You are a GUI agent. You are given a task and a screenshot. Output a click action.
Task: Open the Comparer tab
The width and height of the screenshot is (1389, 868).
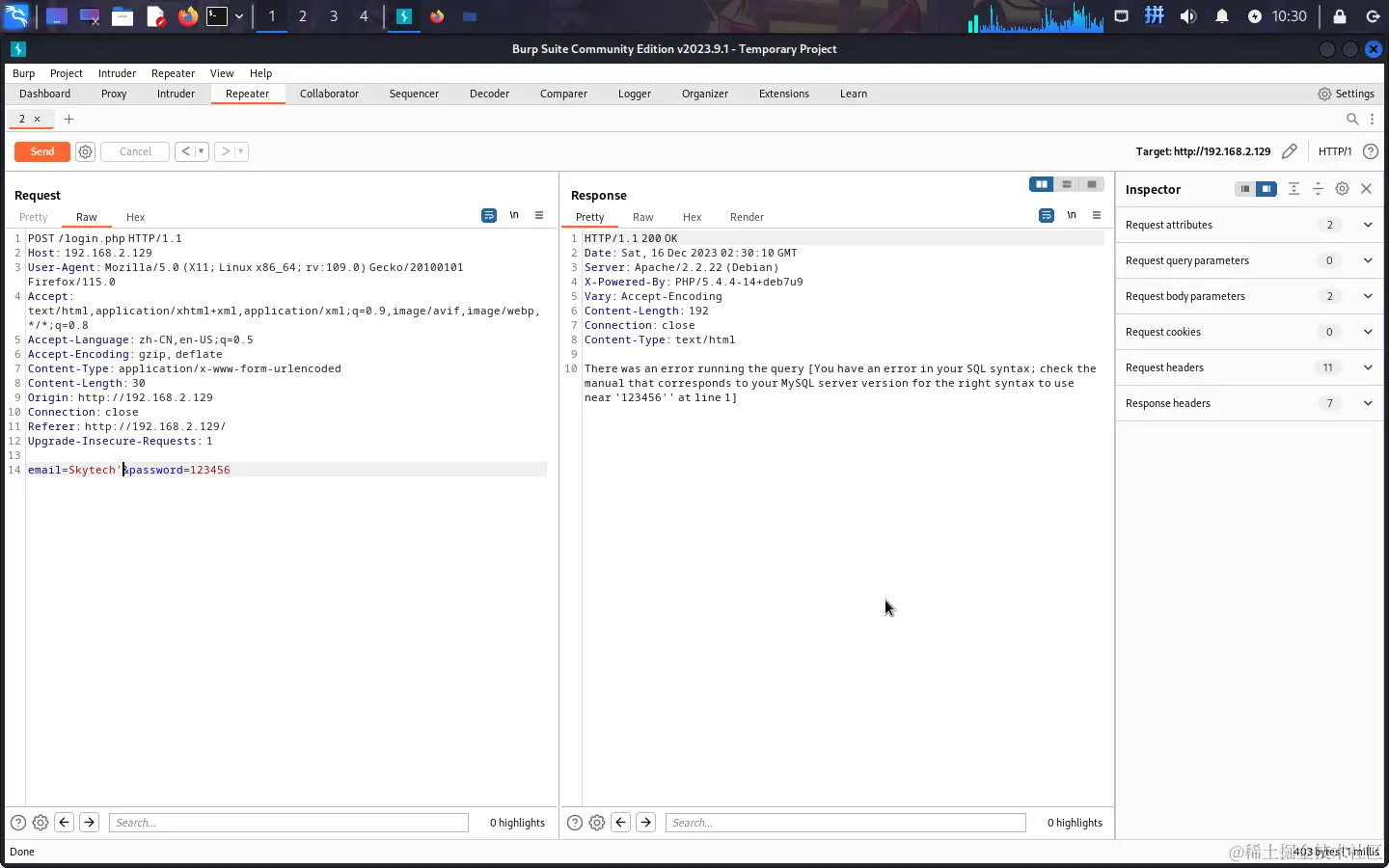tap(563, 94)
